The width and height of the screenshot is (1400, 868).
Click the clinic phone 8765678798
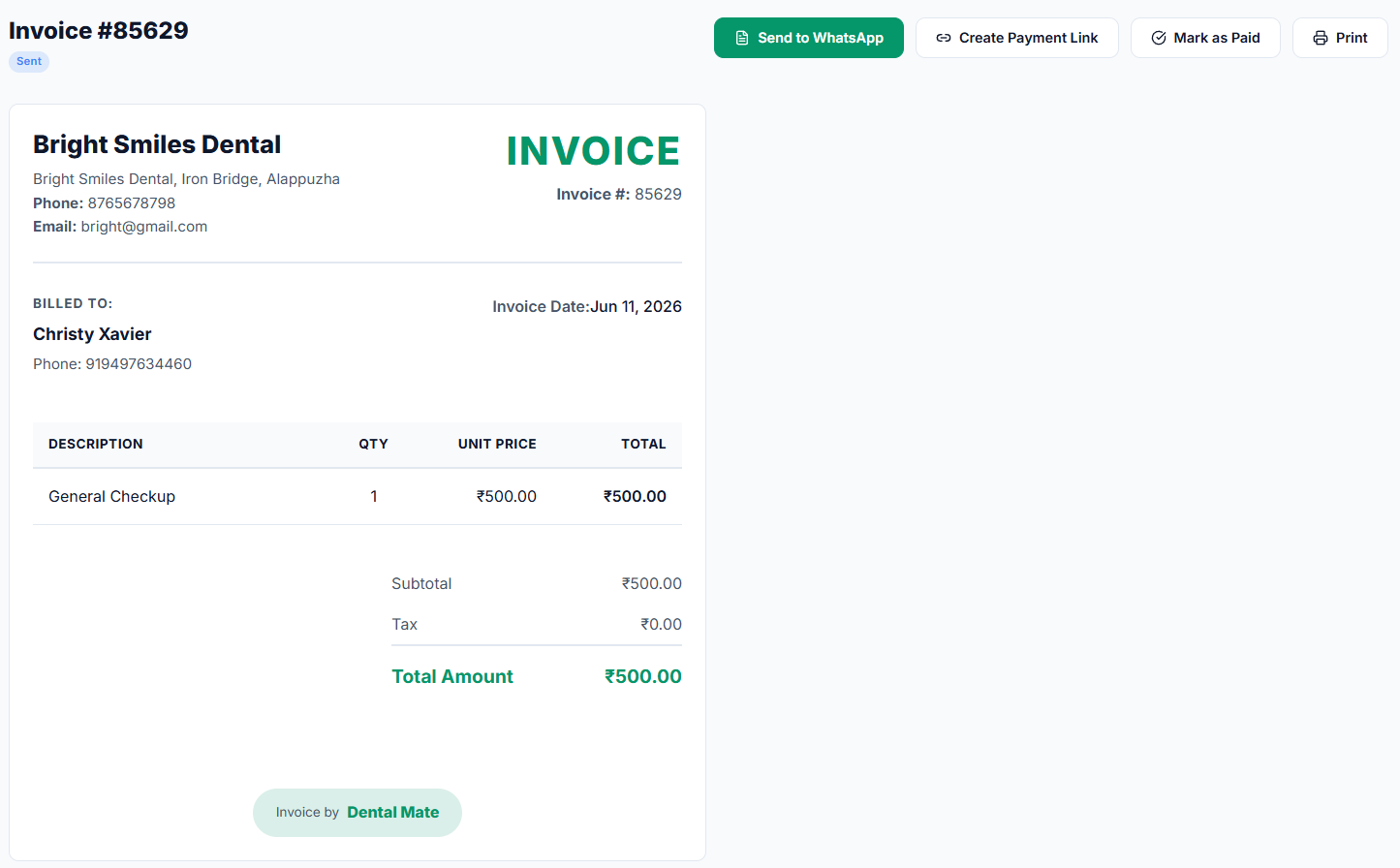point(132,203)
